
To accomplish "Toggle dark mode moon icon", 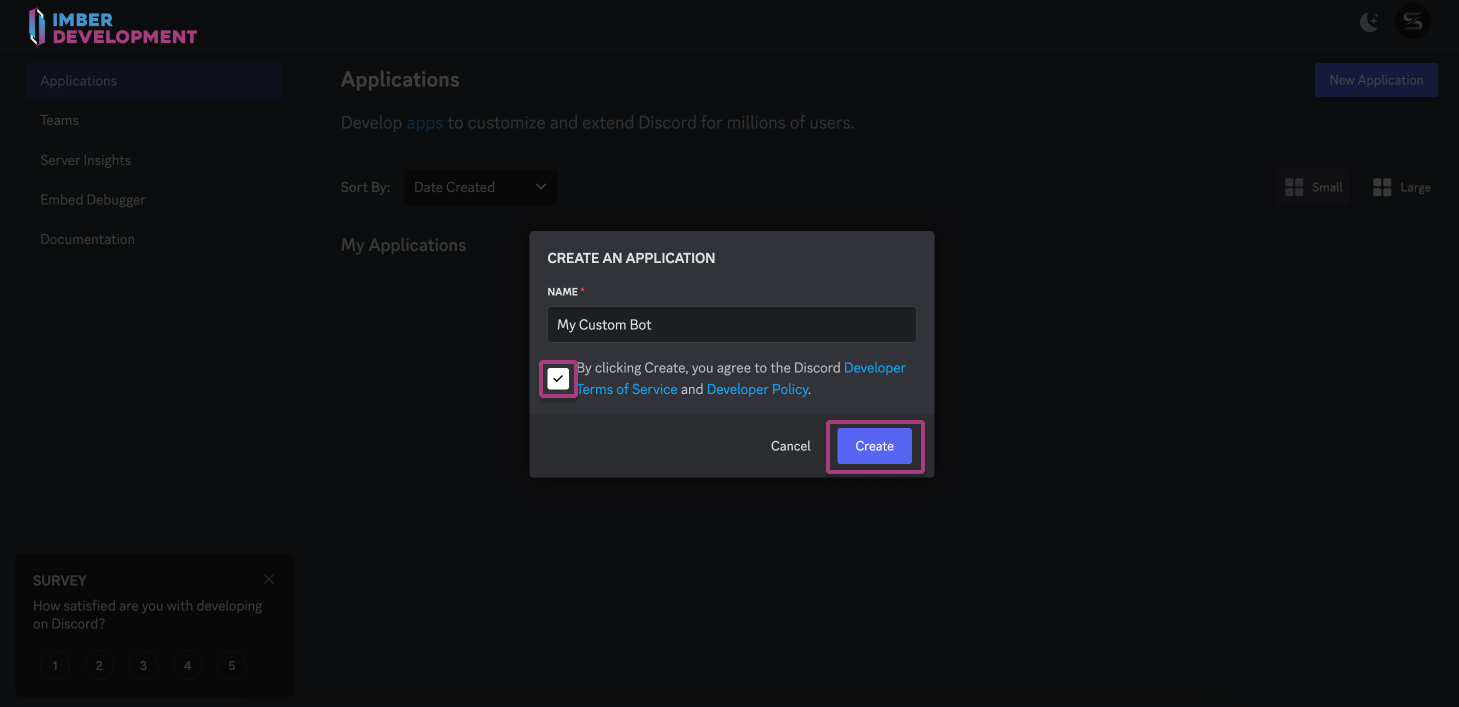I will pos(1369,22).
